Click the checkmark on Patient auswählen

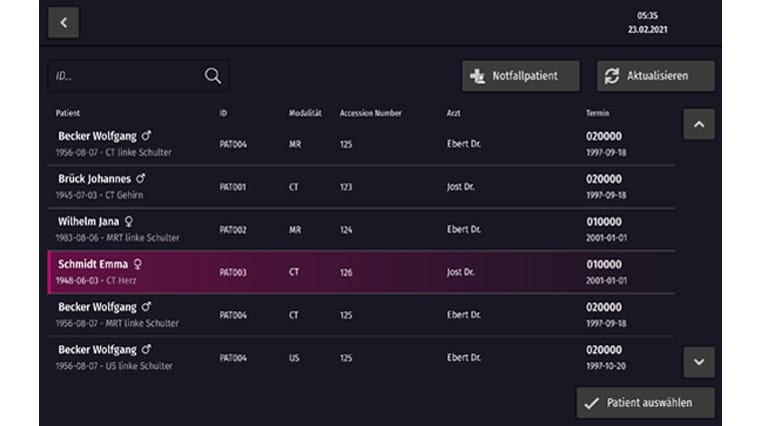[592, 402]
